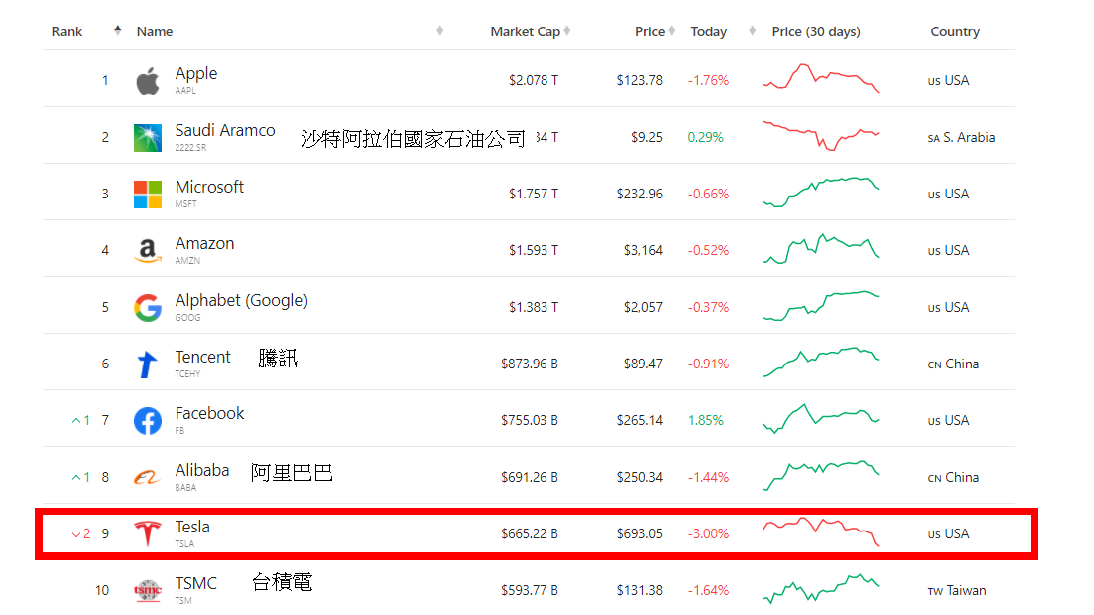1094x615 pixels.
Task: Click the Saudi Aramco logo
Action: (x=147, y=138)
